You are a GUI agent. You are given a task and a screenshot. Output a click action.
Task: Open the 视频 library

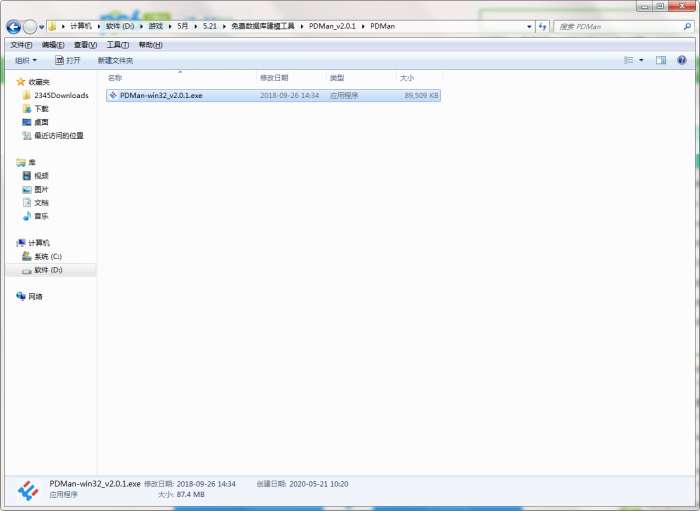pyautogui.click(x=41, y=176)
